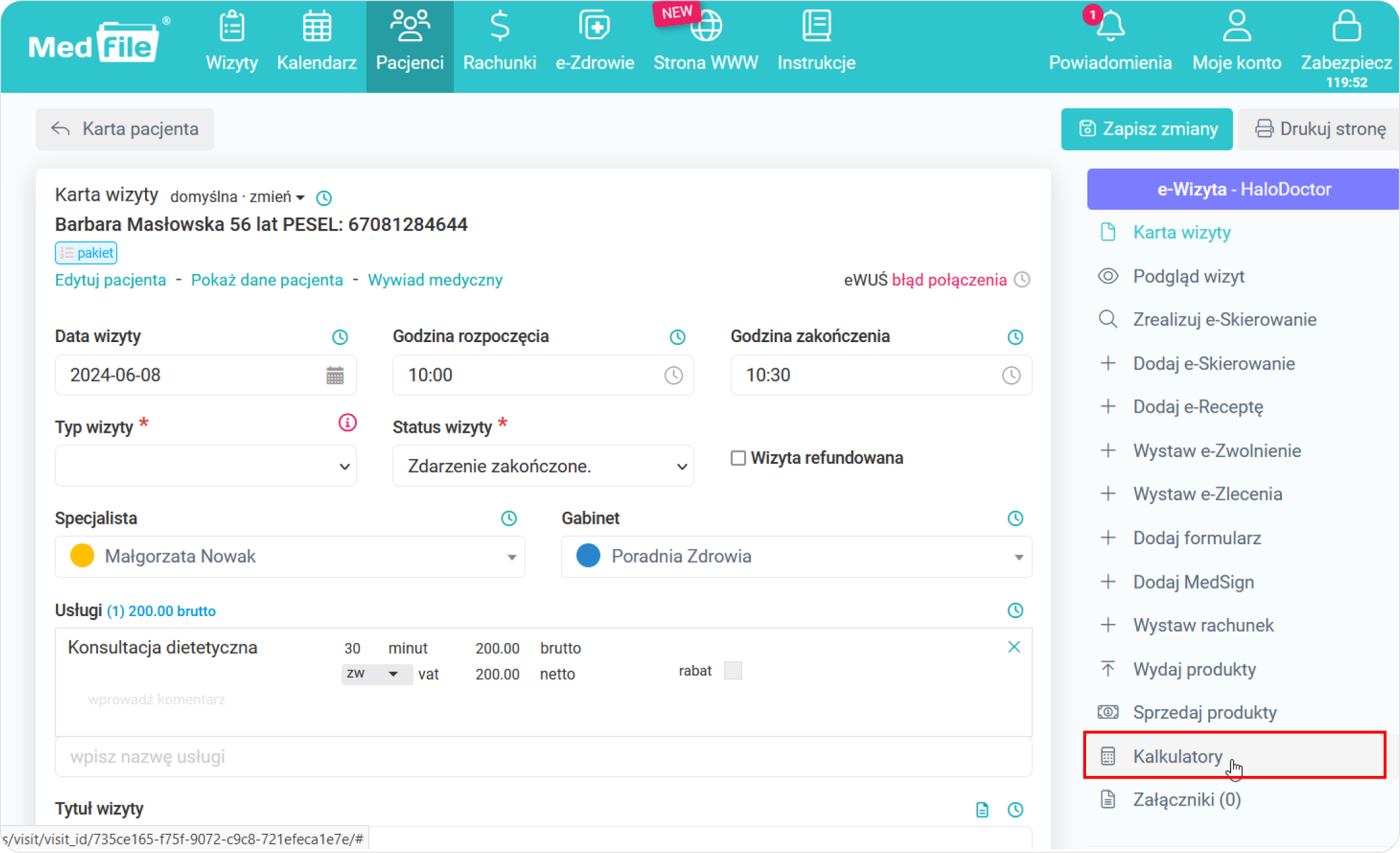1400x853 pixels.
Task: Open the zw VAT rate dropdown
Action: (377, 674)
